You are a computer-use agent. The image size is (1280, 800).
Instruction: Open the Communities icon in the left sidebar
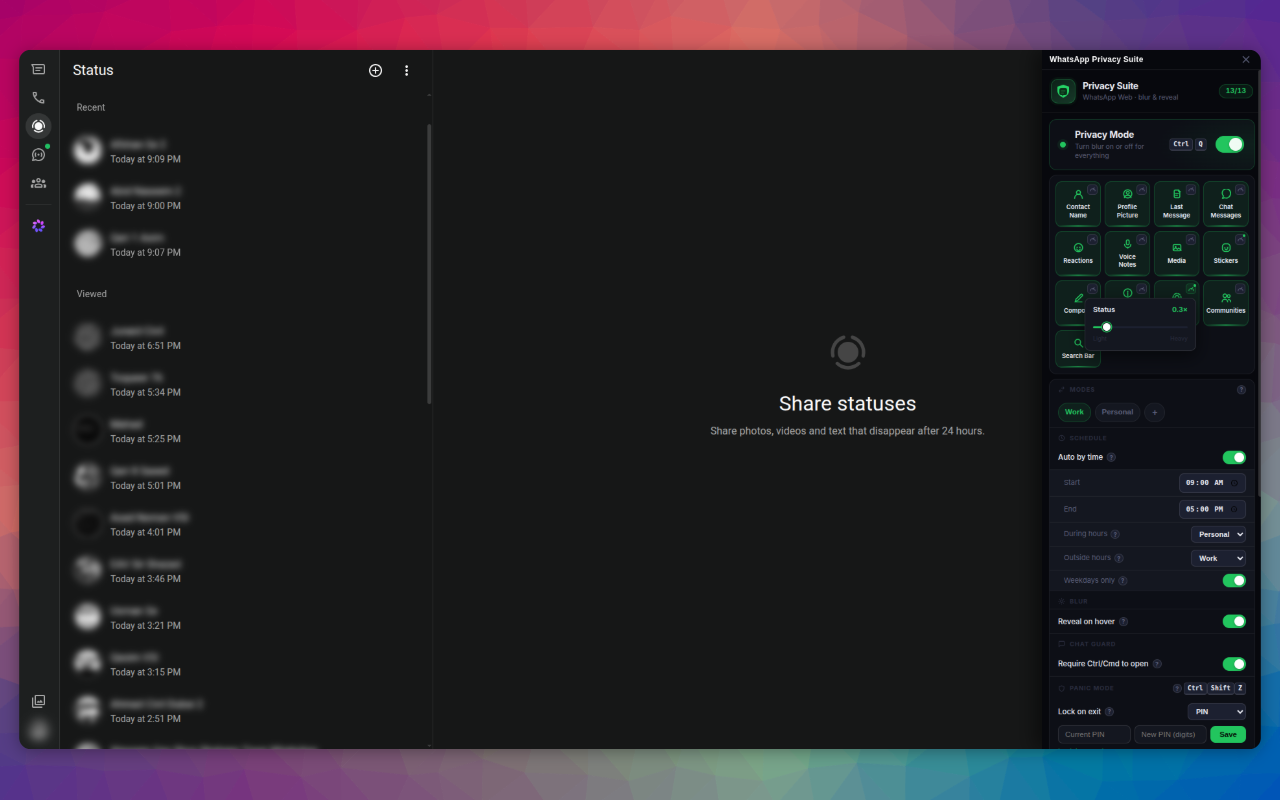38,183
